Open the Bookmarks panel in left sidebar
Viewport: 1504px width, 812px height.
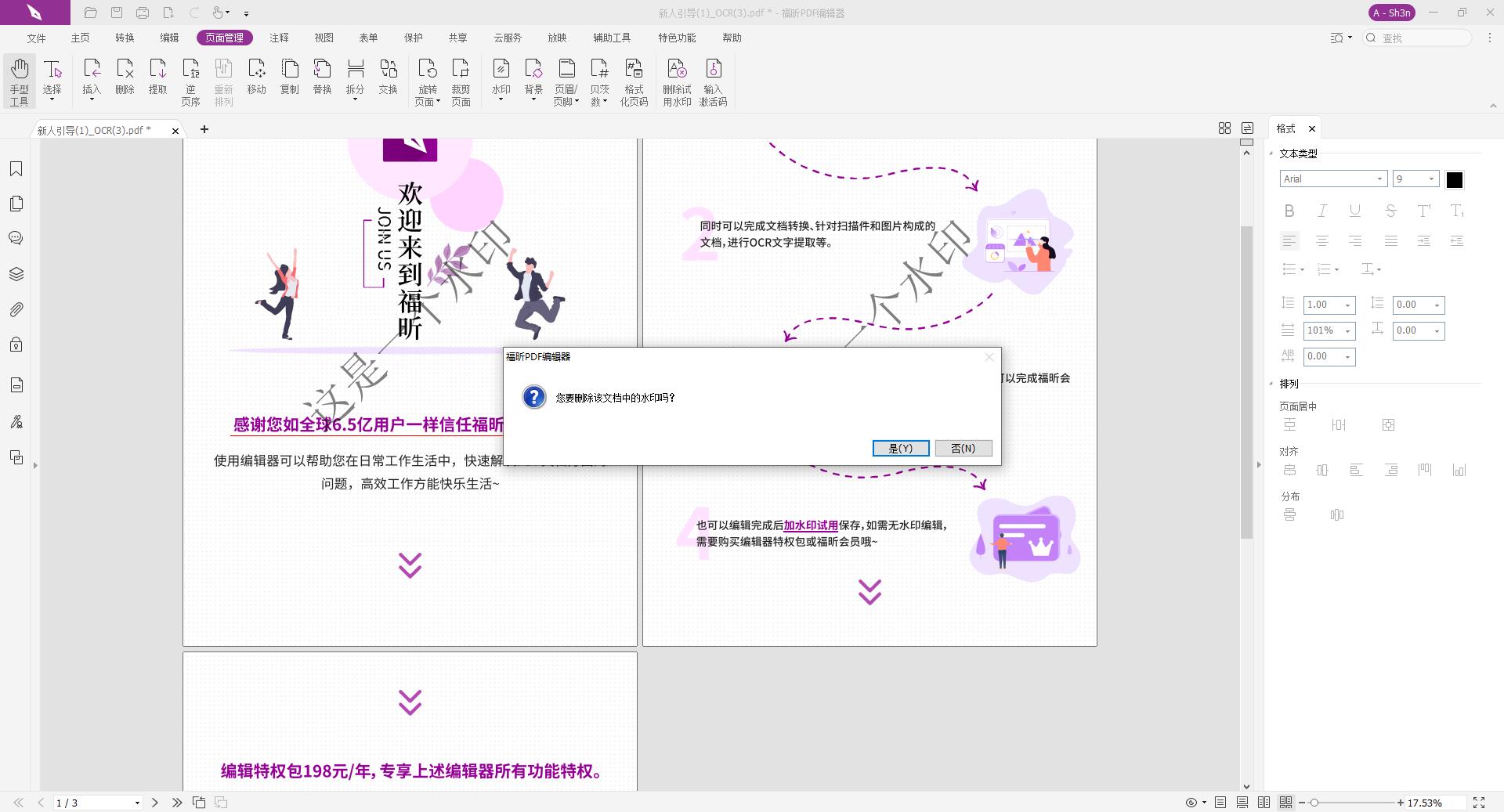pyautogui.click(x=16, y=168)
